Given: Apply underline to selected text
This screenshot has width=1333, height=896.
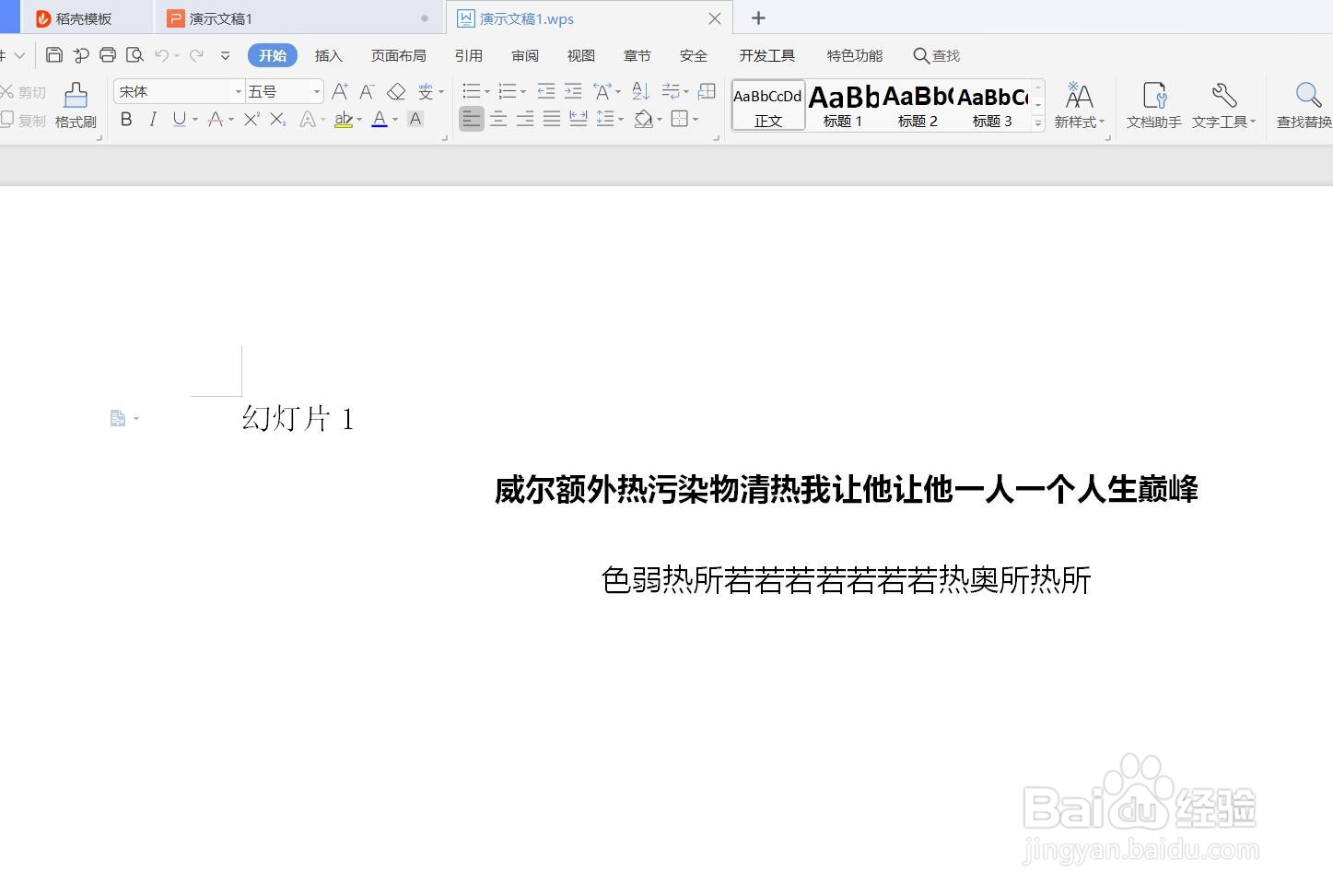Looking at the screenshot, I should point(178,119).
